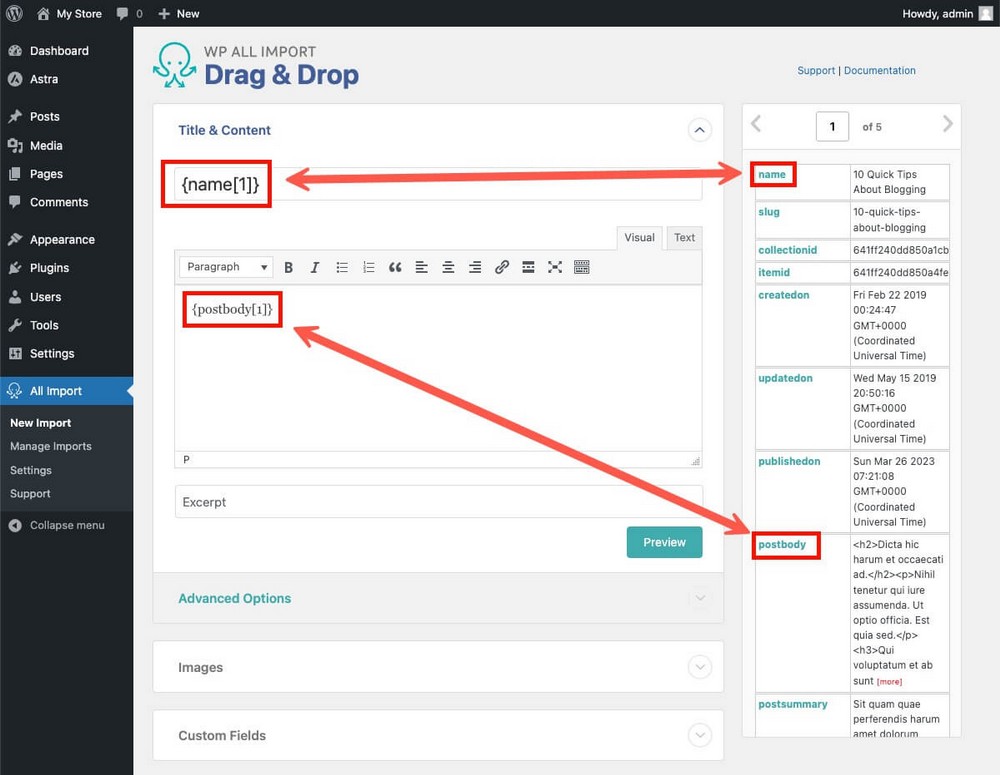The height and width of the screenshot is (775, 1000).
Task: Toggle the toolbar kitchen sink
Action: tap(582, 267)
